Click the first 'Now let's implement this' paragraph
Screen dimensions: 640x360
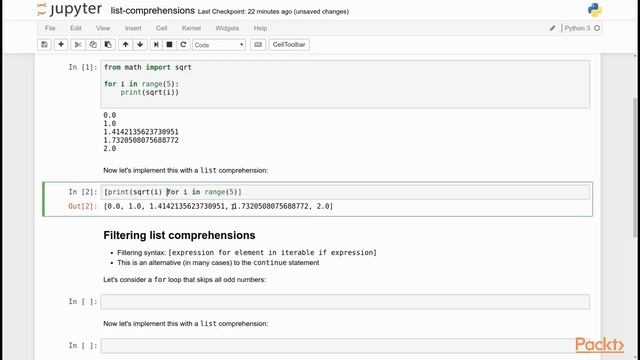pyautogui.click(x=186, y=170)
